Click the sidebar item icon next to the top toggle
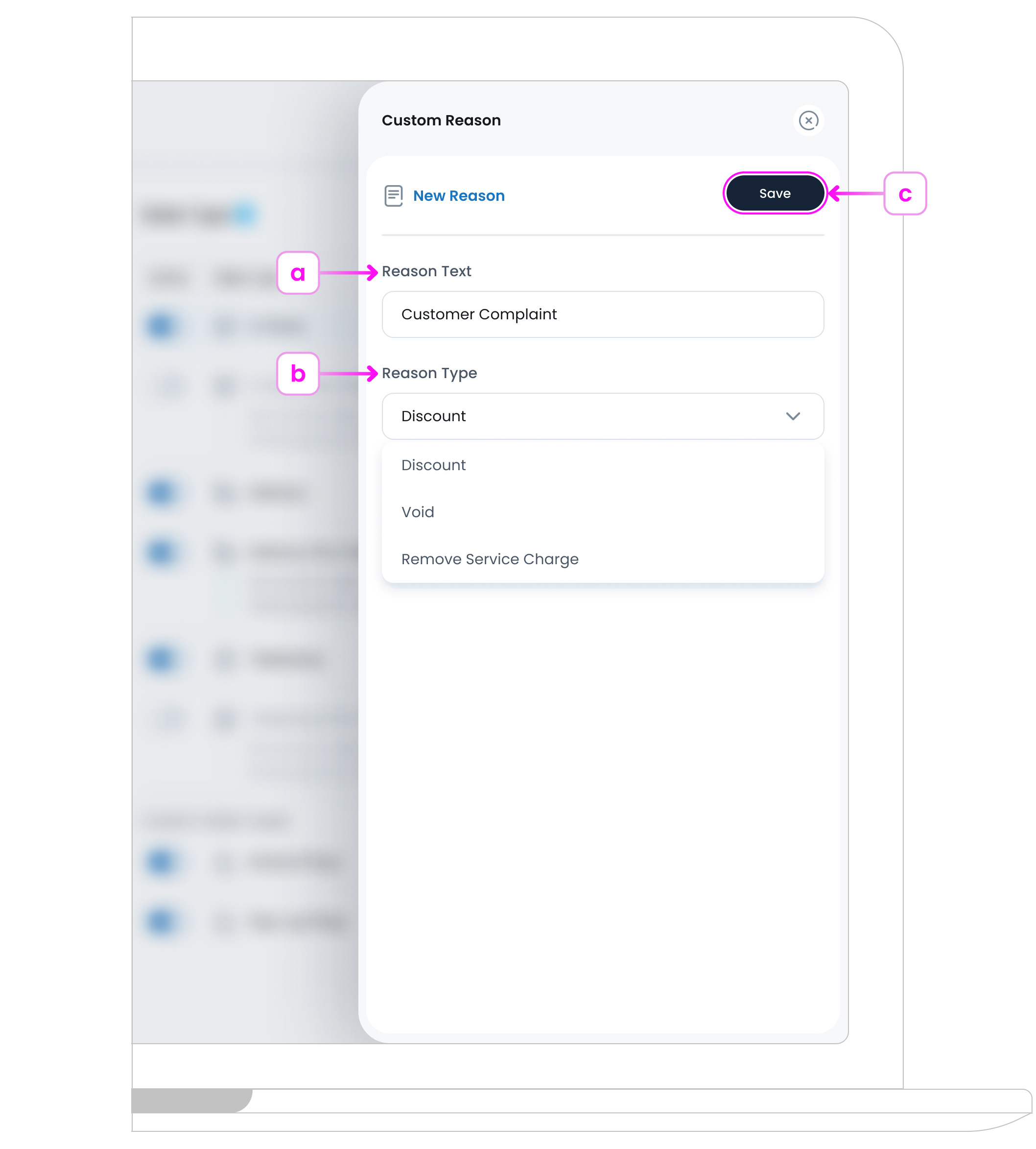Viewport: 1036px width, 1149px height. (223, 326)
